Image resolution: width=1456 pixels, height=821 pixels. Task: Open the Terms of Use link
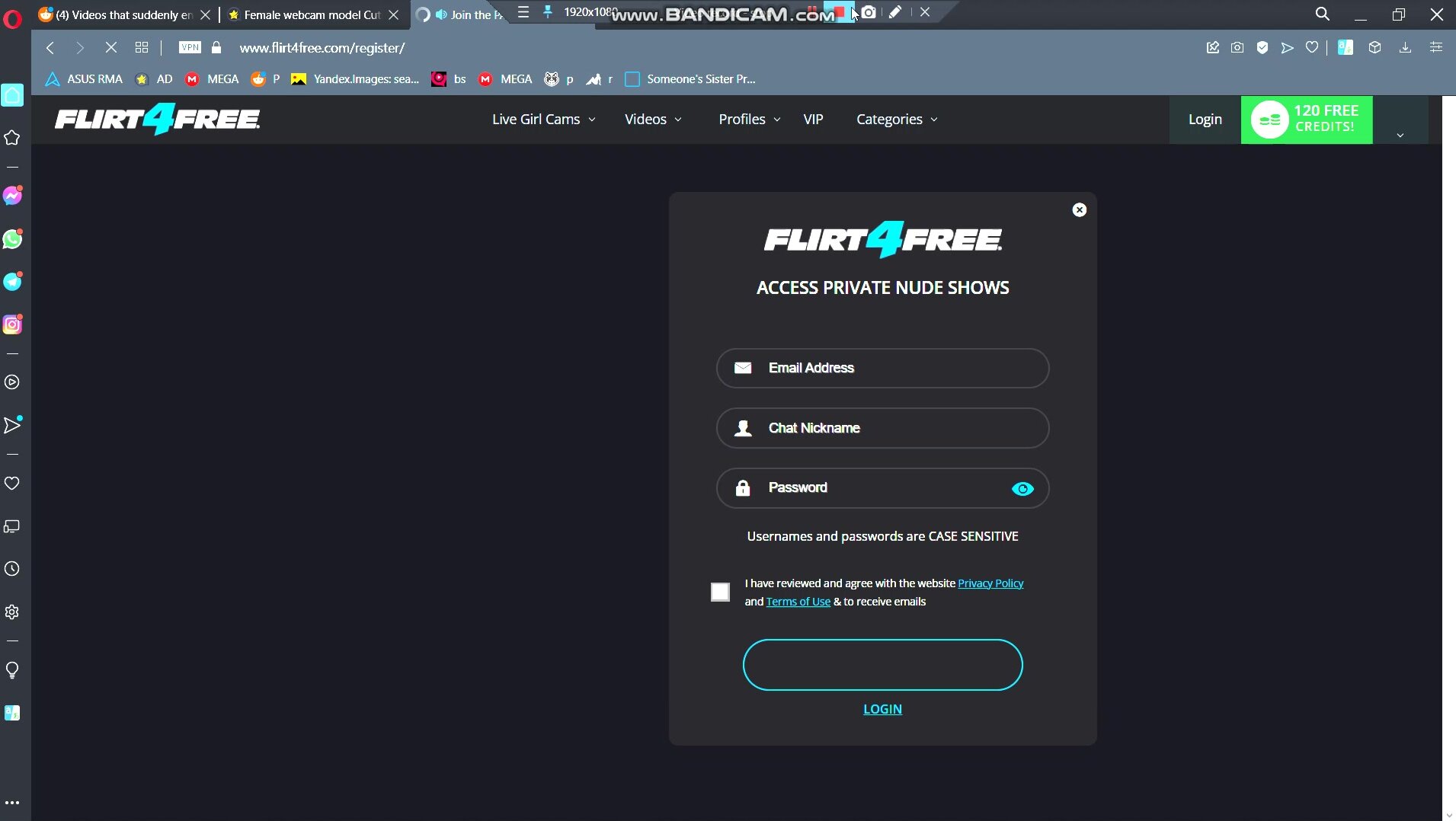tap(798, 602)
